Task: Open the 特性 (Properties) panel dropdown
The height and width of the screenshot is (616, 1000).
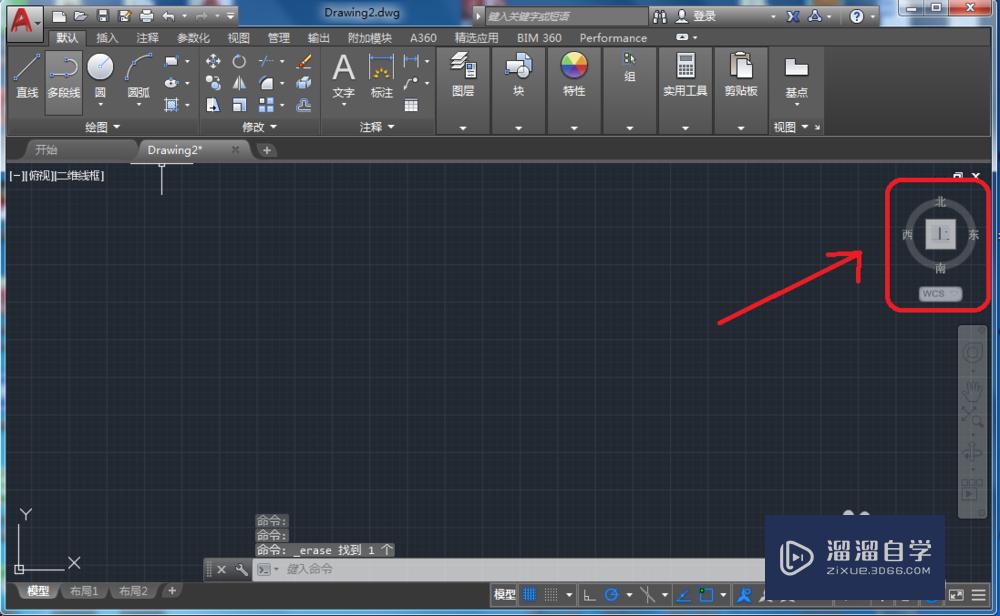Action: 574,128
